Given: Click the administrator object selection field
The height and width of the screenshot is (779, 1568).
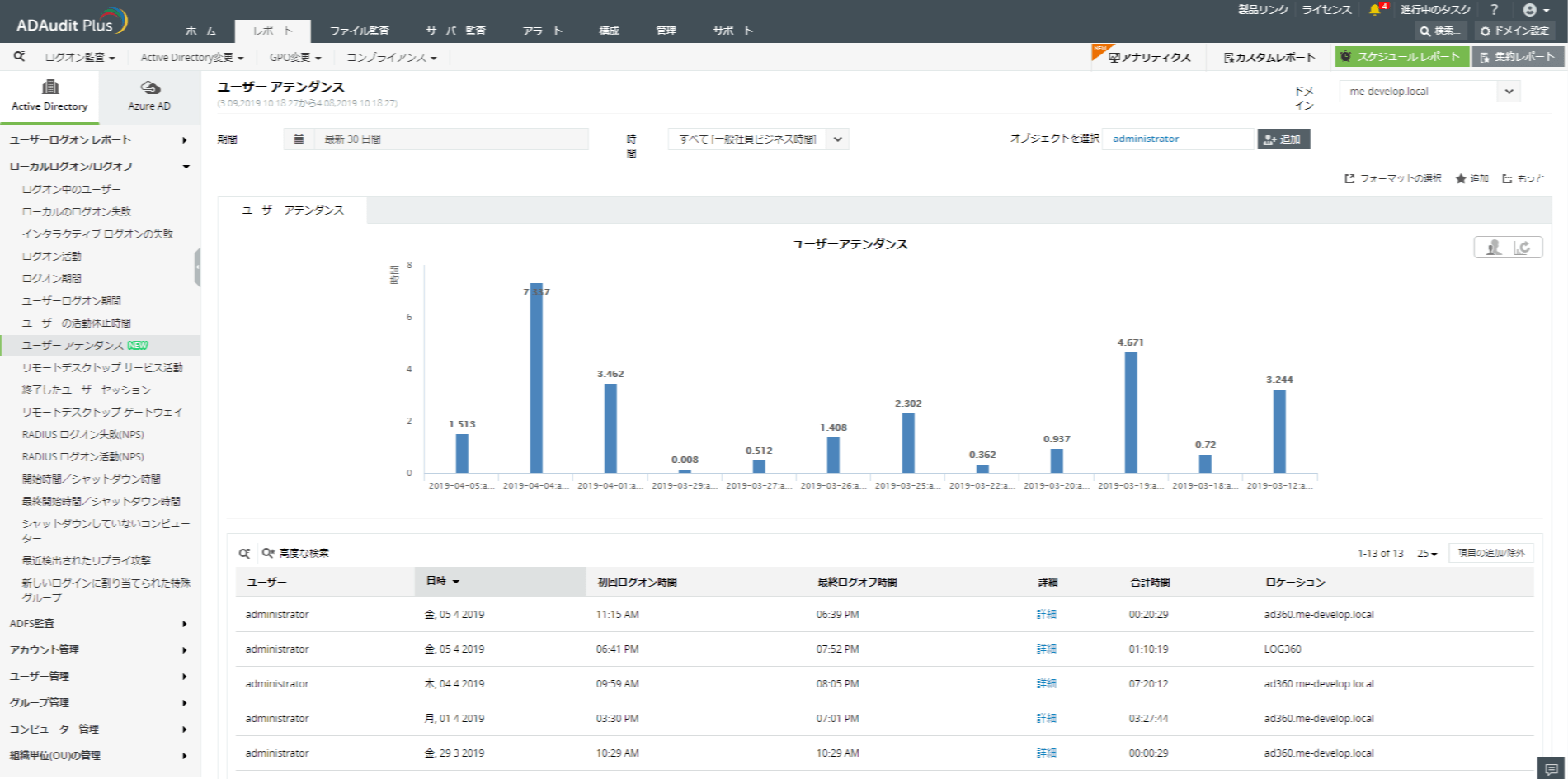Looking at the screenshot, I should coord(1177,139).
